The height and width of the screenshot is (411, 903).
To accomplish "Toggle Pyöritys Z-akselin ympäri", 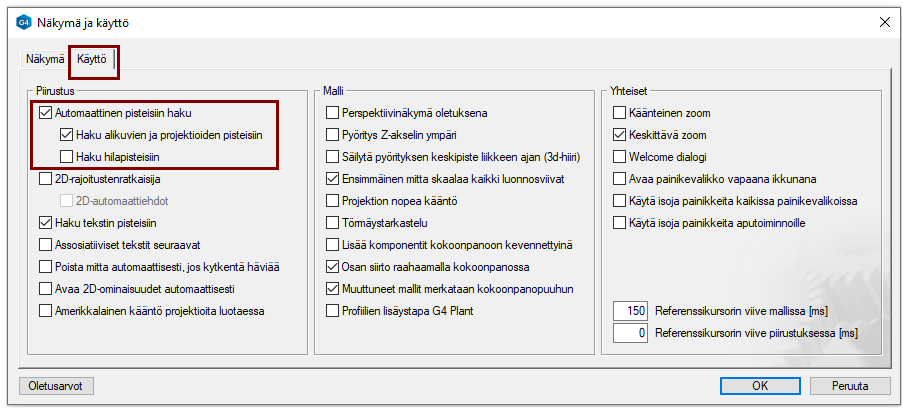I will (x=333, y=135).
